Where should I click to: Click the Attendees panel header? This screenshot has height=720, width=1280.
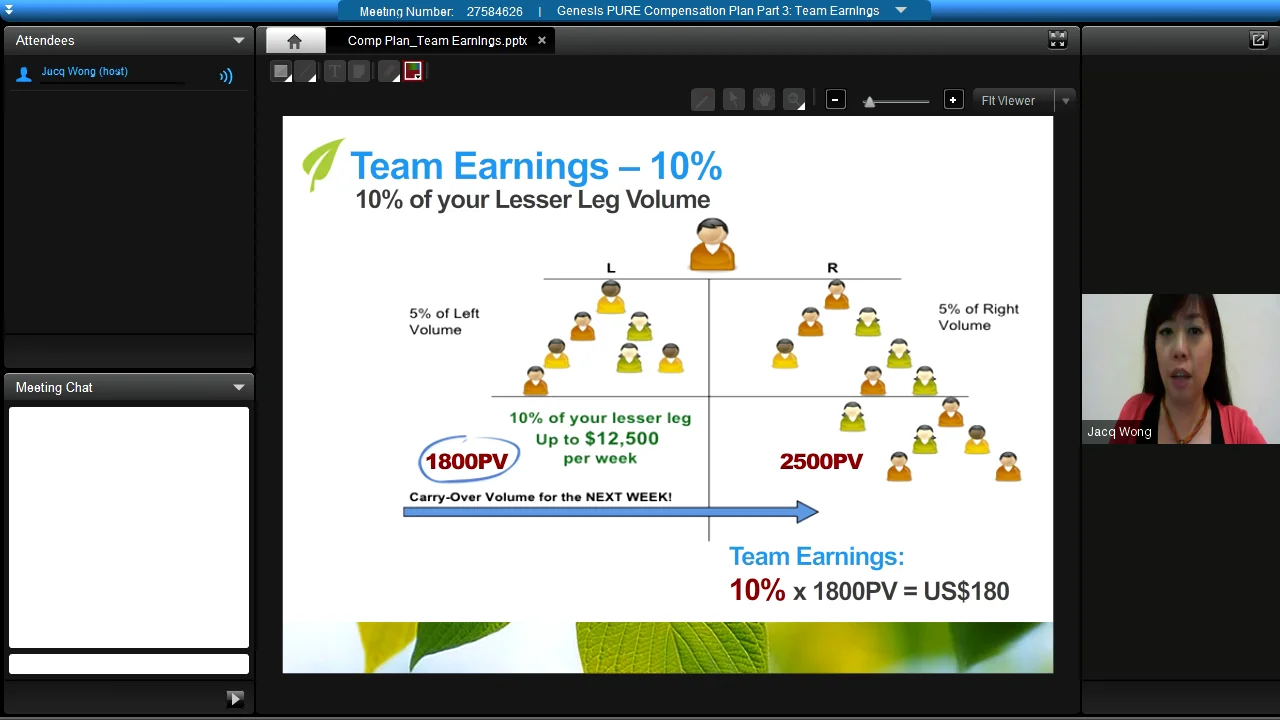click(x=129, y=41)
